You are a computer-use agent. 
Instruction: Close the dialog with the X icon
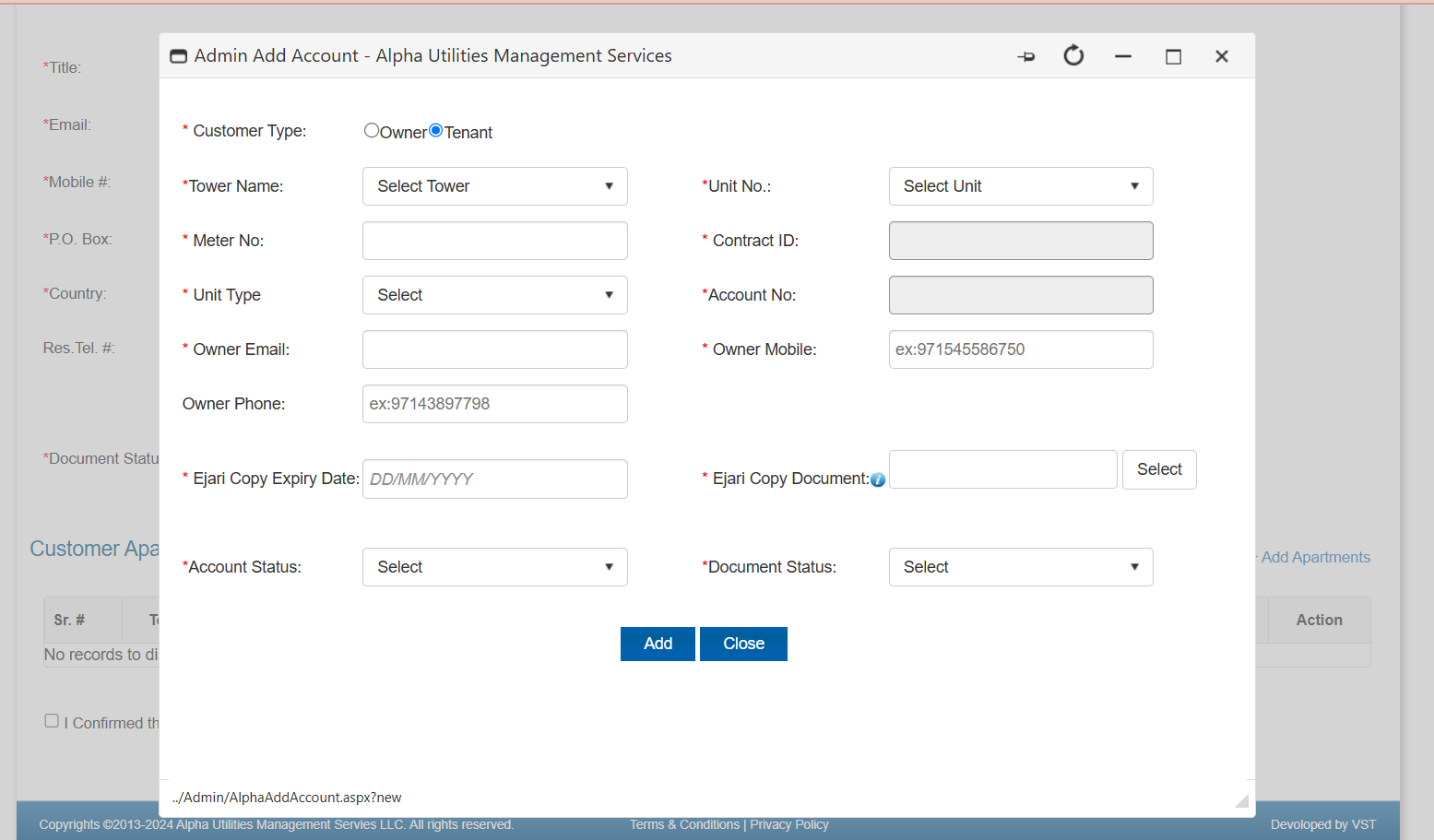click(1222, 56)
